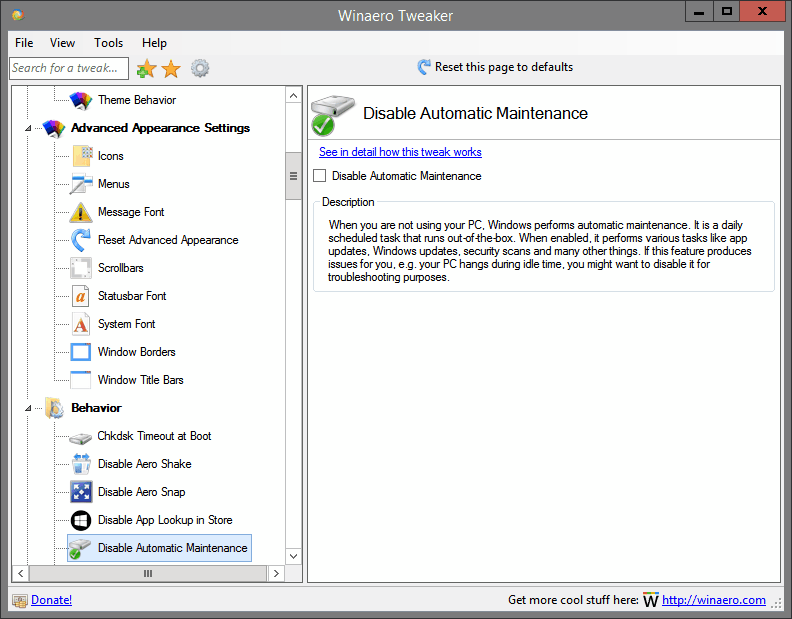Focus the Search for a tweak field
This screenshot has height=619, width=792.
point(69,68)
